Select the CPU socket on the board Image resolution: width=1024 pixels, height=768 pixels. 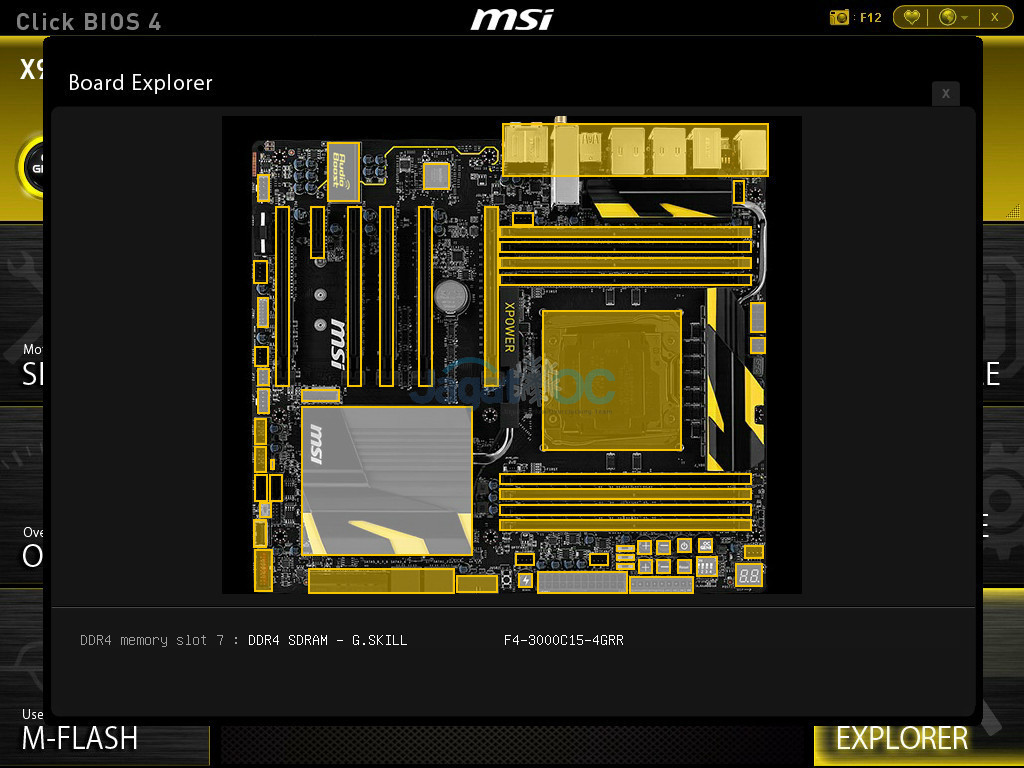(x=612, y=379)
